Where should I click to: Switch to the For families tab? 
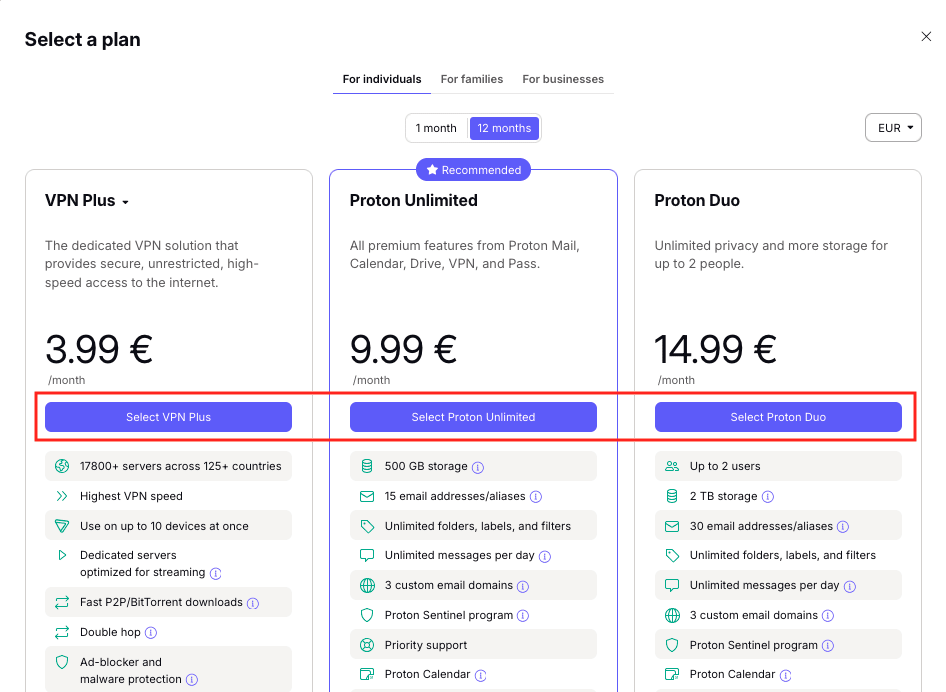point(472,79)
